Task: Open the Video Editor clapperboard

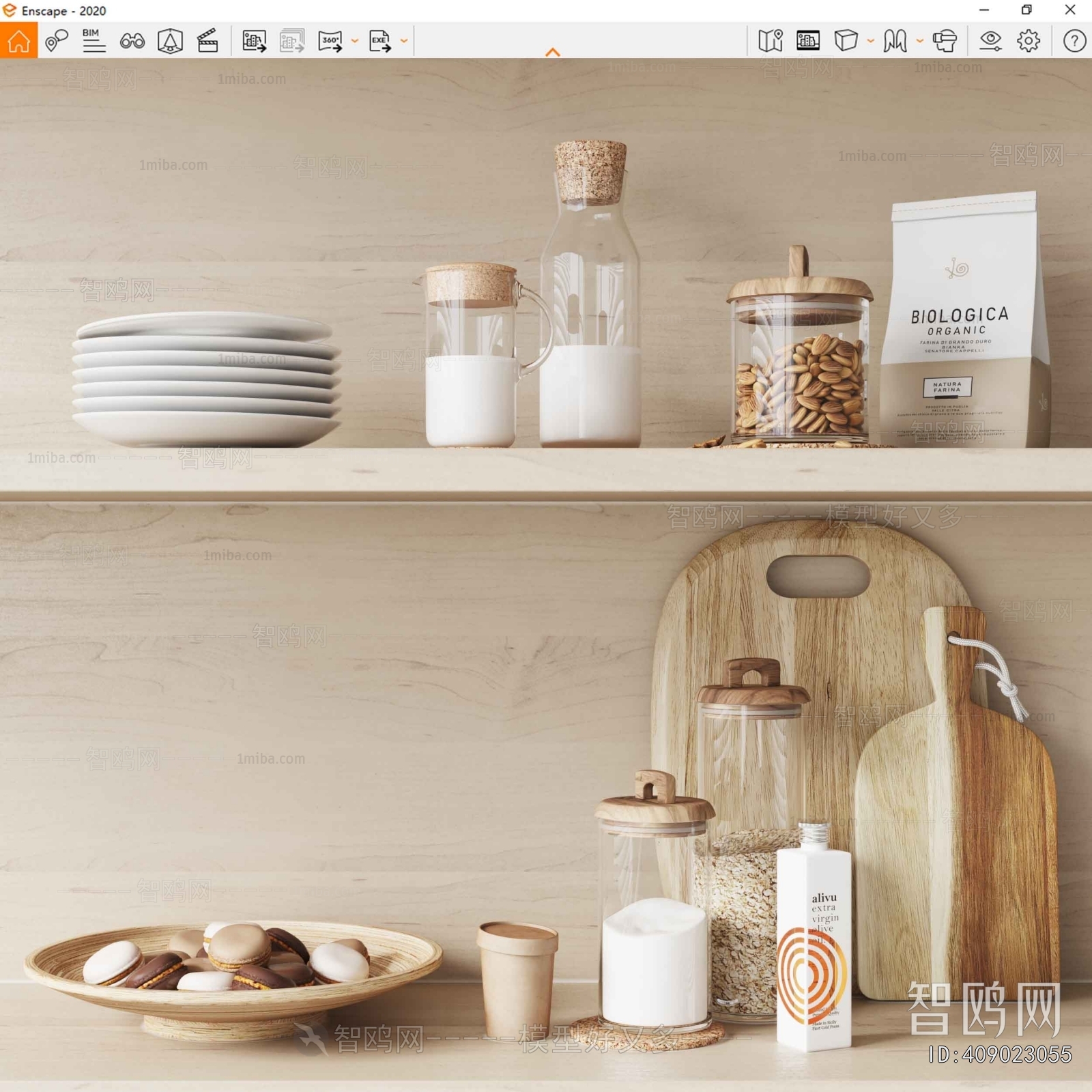Action: coord(207,41)
